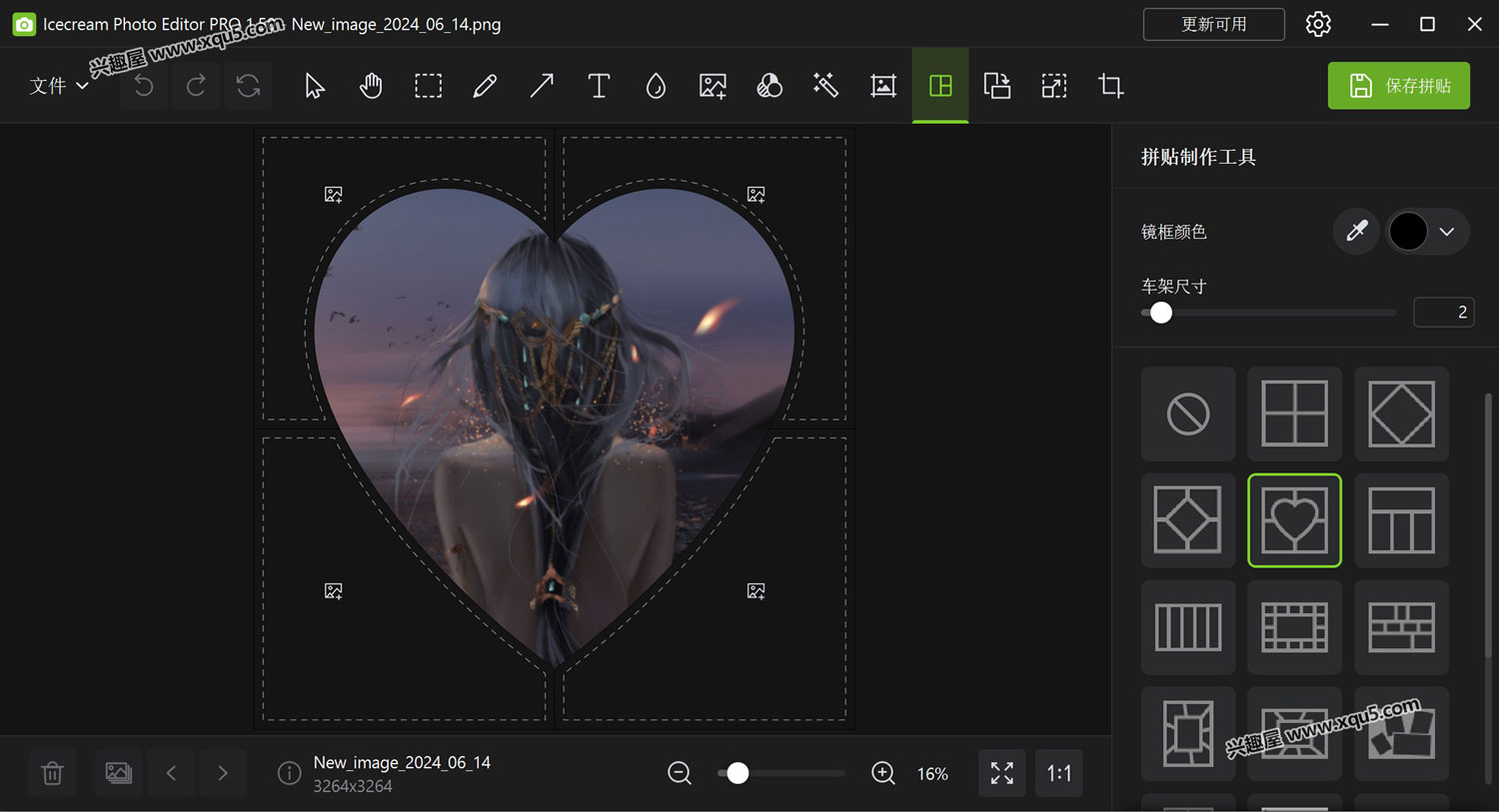Go to the previous image
Viewport: 1499px width, 812px height.
pos(171,773)
